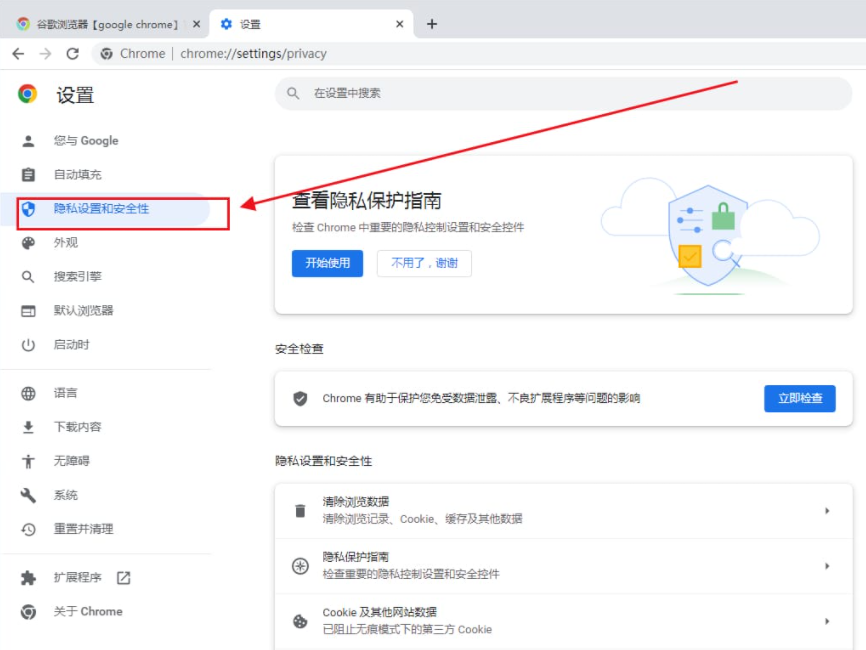
Task: Expand the Cookie 及其他网站数据 chevron
Action: coord(827,620)
